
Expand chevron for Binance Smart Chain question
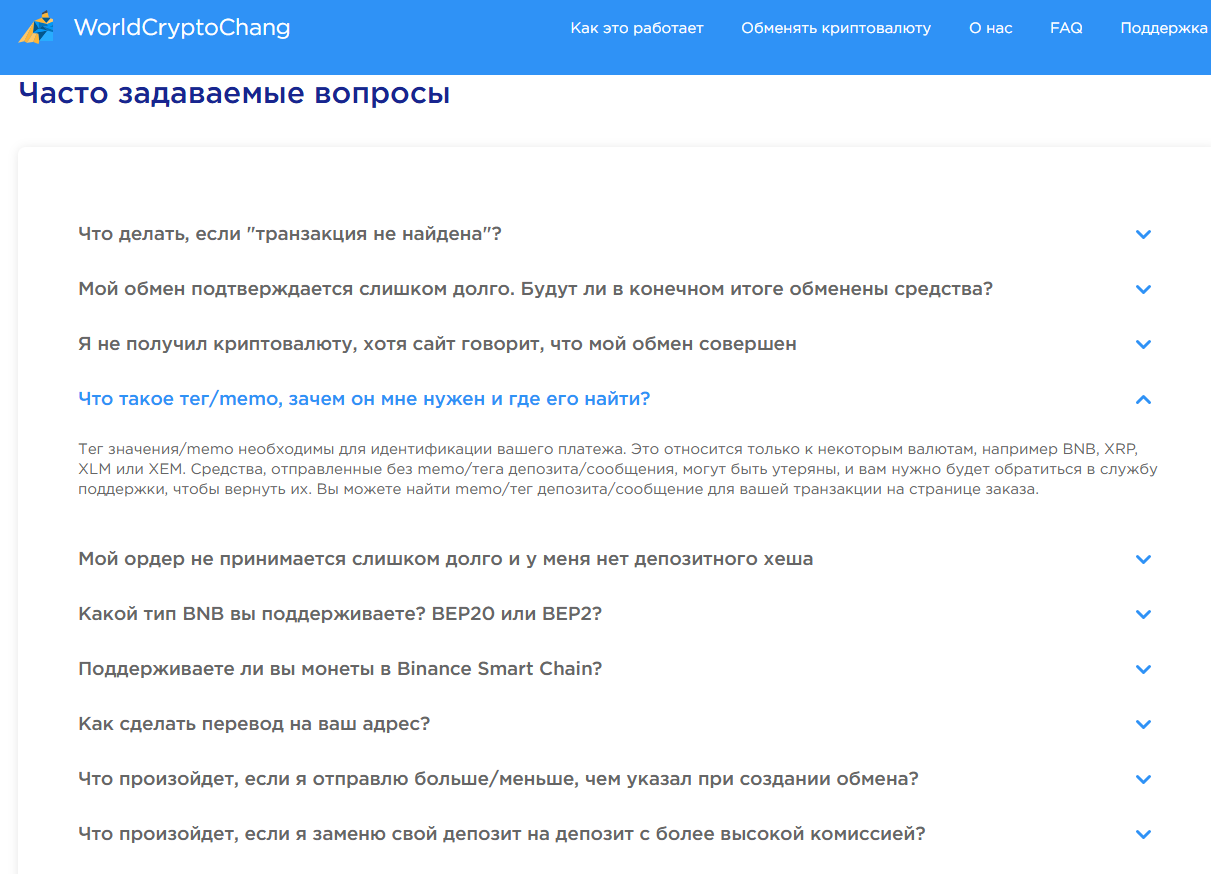pos(1144,670)
